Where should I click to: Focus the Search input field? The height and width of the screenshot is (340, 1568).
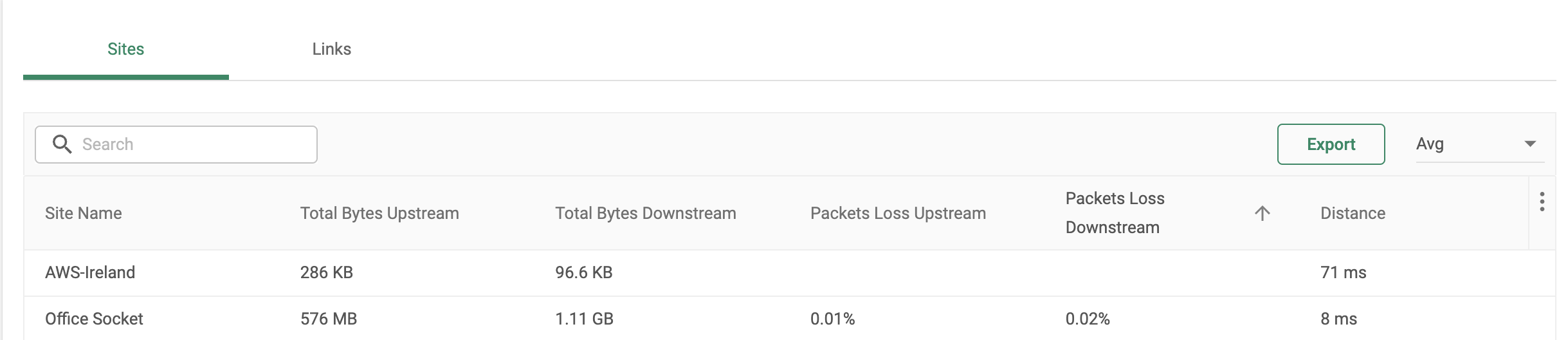pos(193,144)
